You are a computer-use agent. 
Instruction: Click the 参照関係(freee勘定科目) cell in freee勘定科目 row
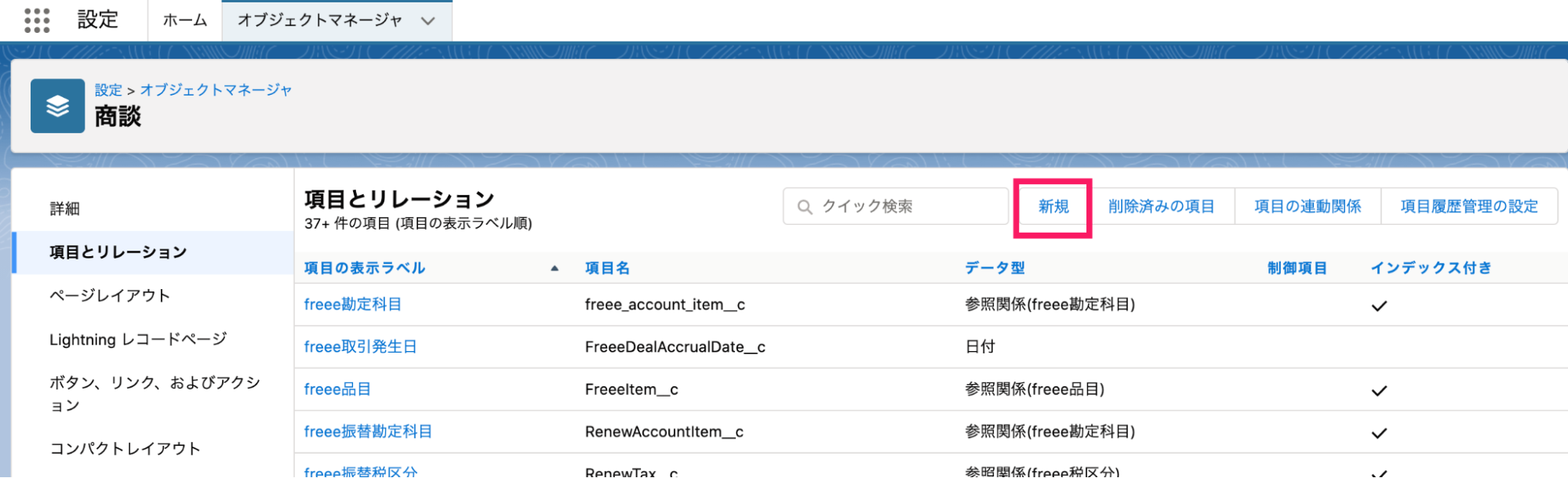click(x=1050, y=304)
